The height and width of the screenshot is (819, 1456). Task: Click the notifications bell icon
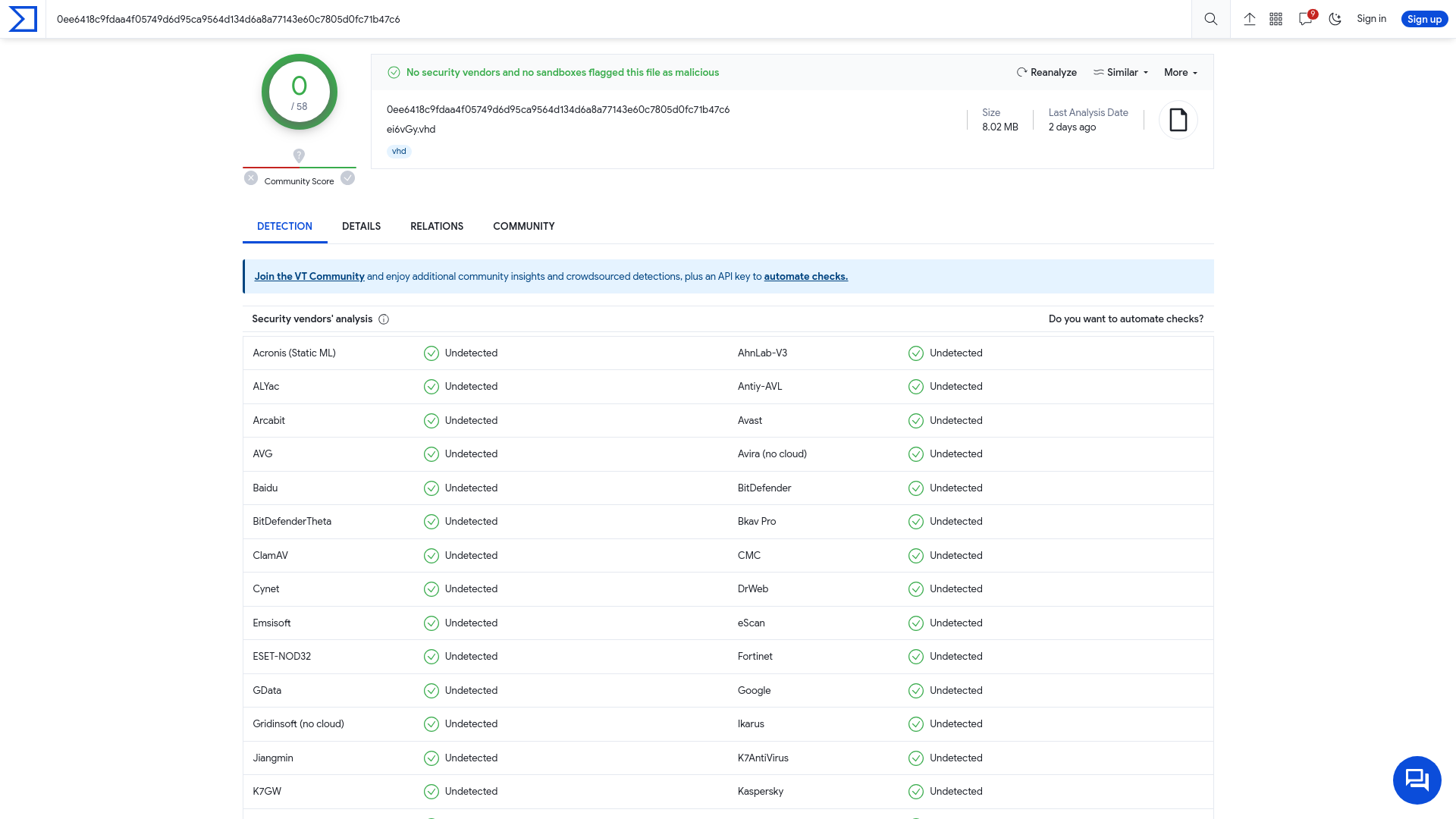click(1307, 19)
